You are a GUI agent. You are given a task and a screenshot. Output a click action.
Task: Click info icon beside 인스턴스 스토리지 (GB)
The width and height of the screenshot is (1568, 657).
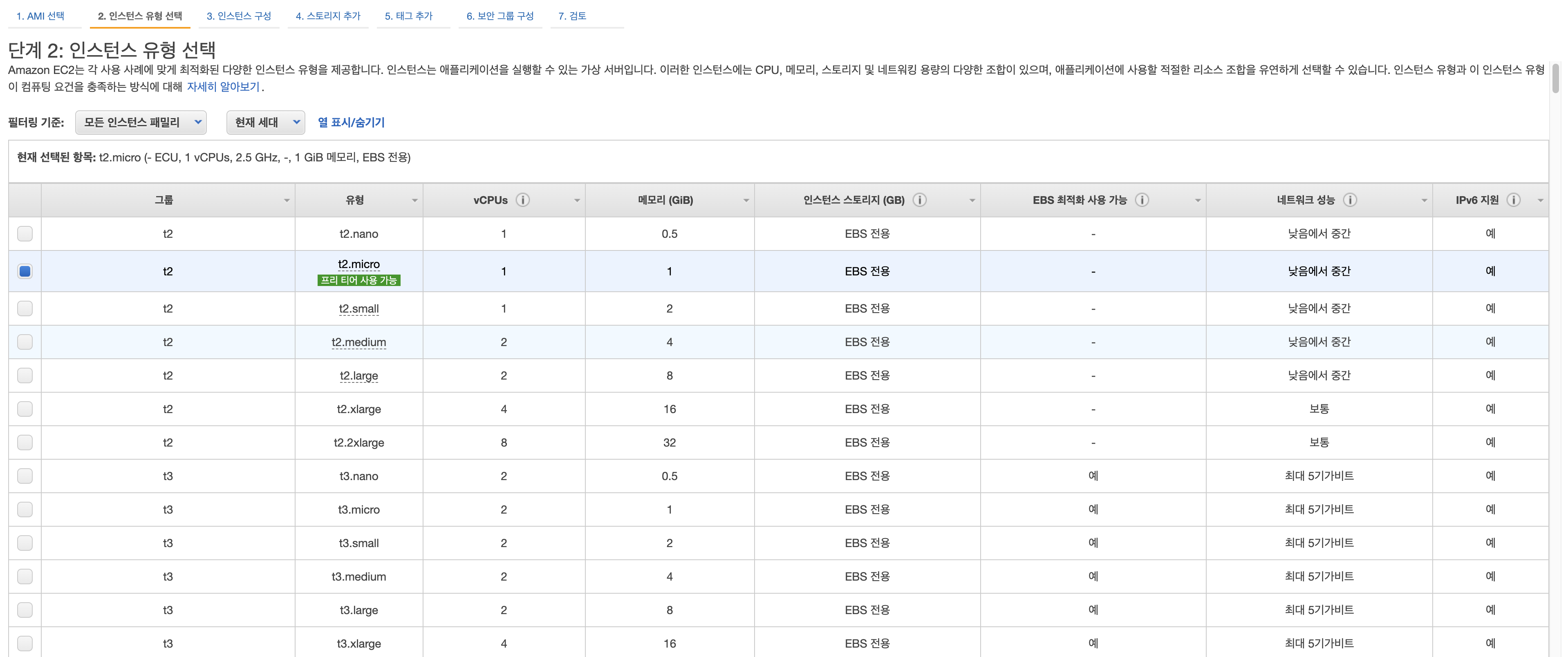919,200
